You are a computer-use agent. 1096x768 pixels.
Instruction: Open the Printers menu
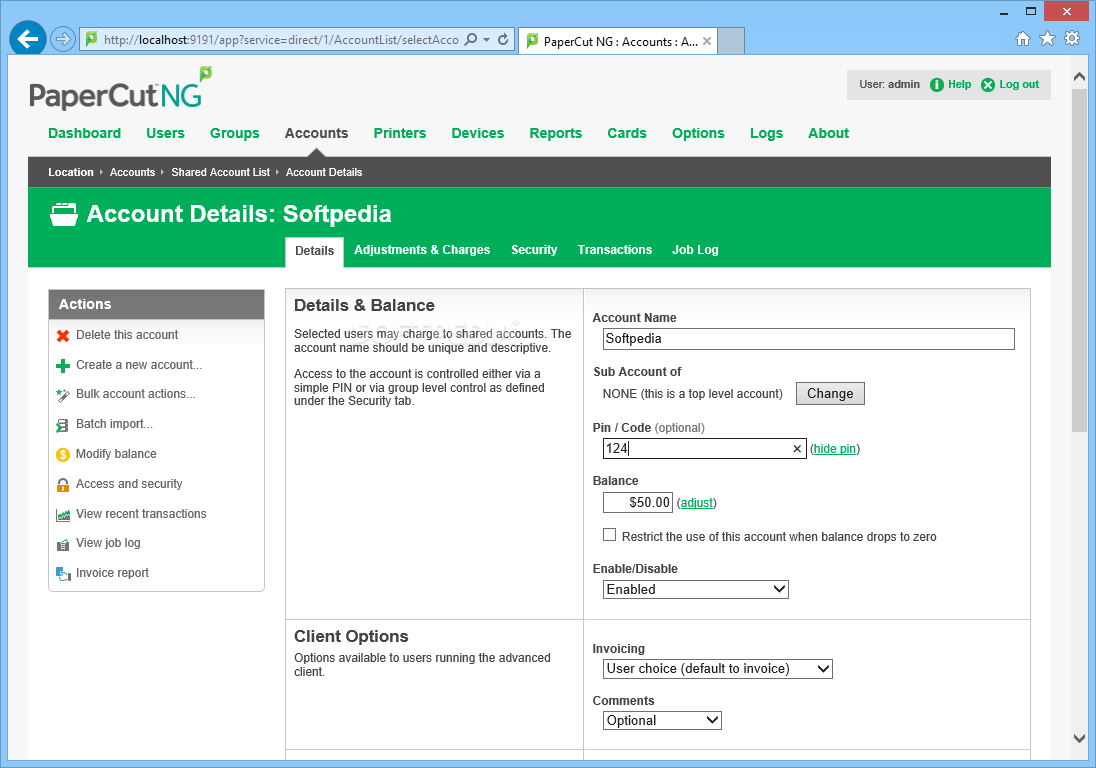399,133
